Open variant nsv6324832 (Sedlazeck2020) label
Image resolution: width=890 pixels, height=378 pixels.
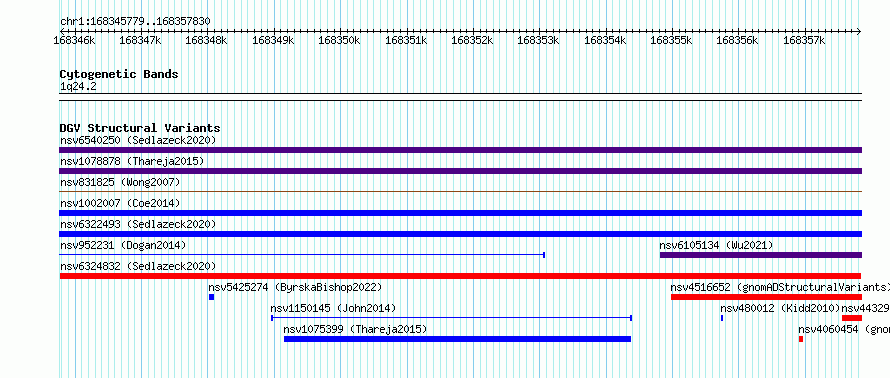138,266
